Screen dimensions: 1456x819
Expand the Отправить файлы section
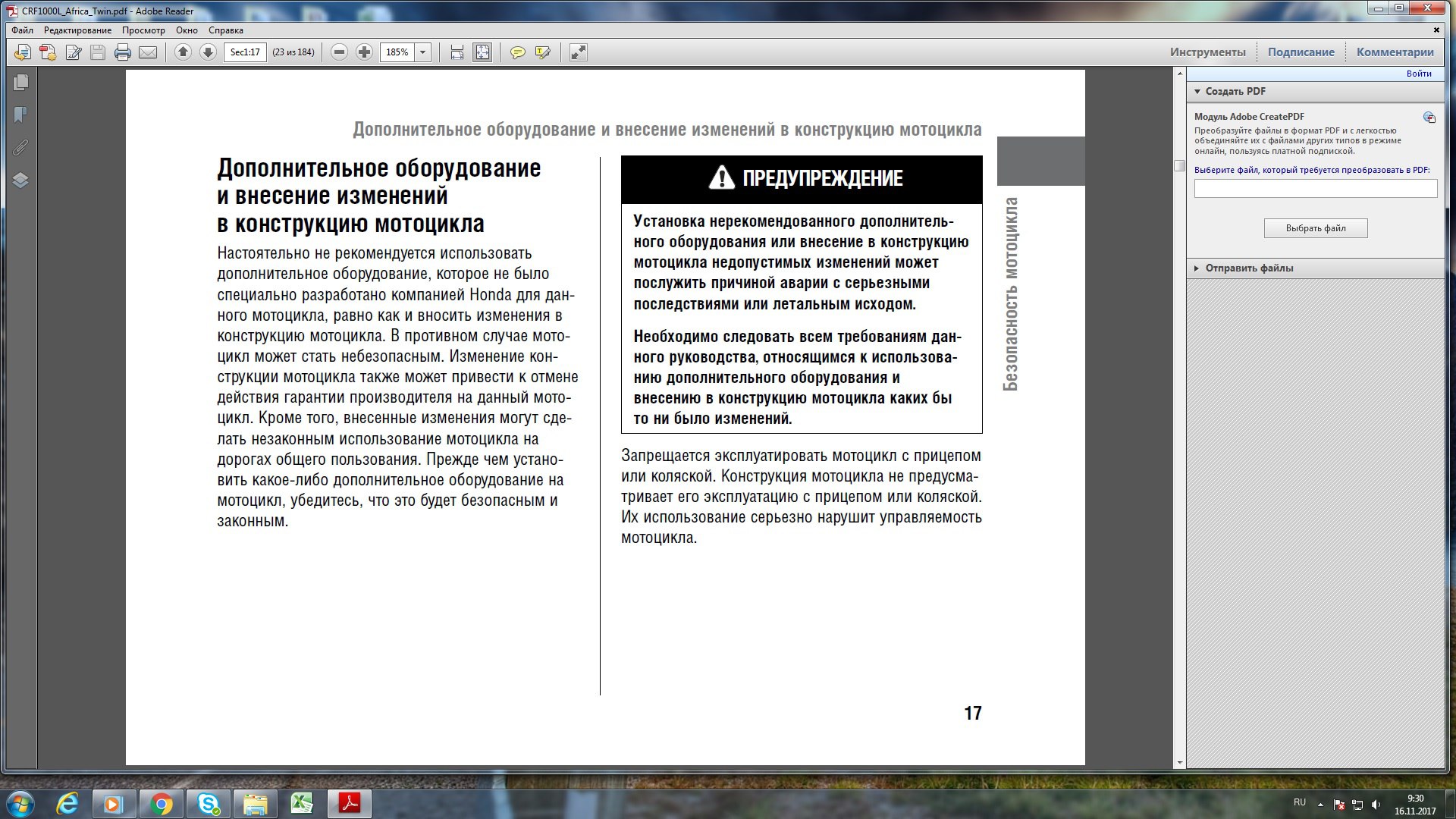pos(1197,268)
